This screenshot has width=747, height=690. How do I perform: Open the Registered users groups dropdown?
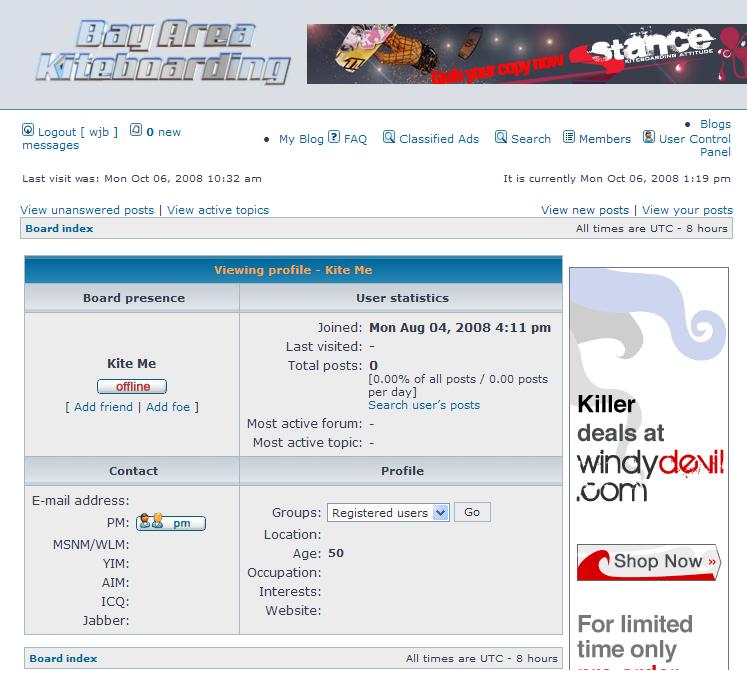click(389, 512)
